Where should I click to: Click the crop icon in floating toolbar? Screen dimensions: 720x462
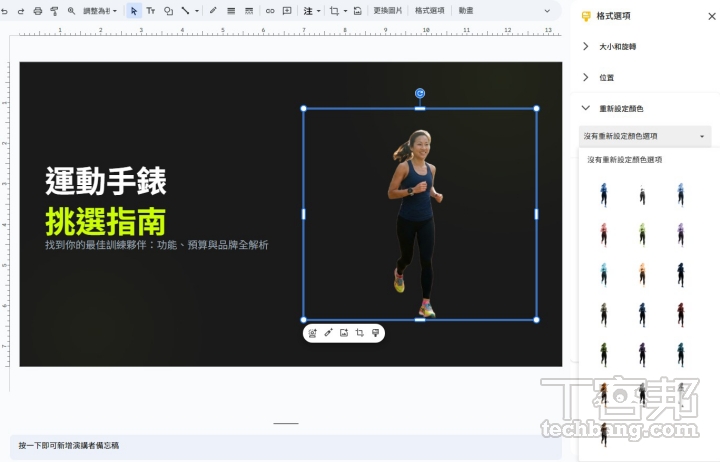pyautogui.click(x=360, y=333)
